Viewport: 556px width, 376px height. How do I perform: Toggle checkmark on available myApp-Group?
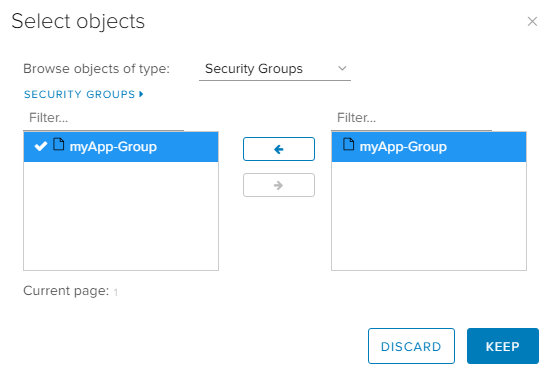pyautogui.click(x=41, y=146)
